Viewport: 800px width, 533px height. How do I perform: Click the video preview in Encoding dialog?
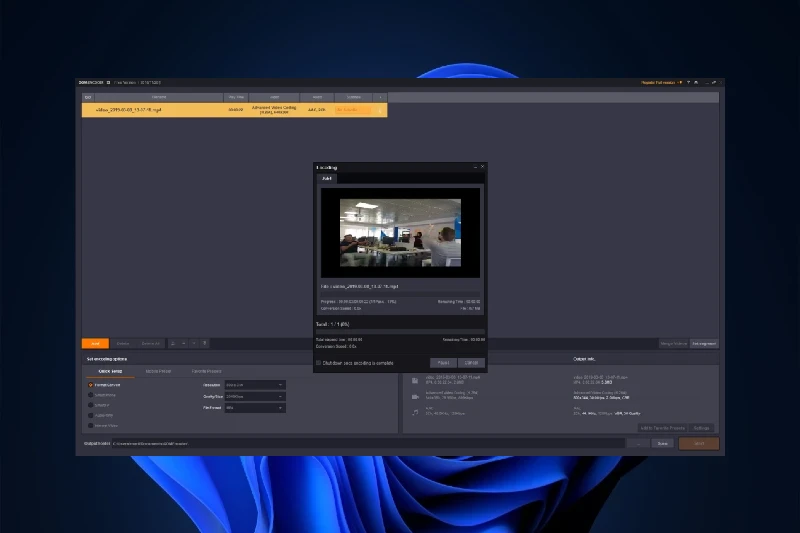click(400, 233)
